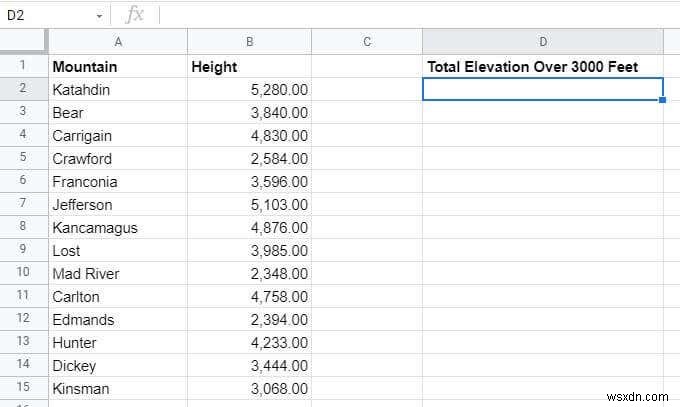Click the Mountain header cell

(x=118, y=67)
